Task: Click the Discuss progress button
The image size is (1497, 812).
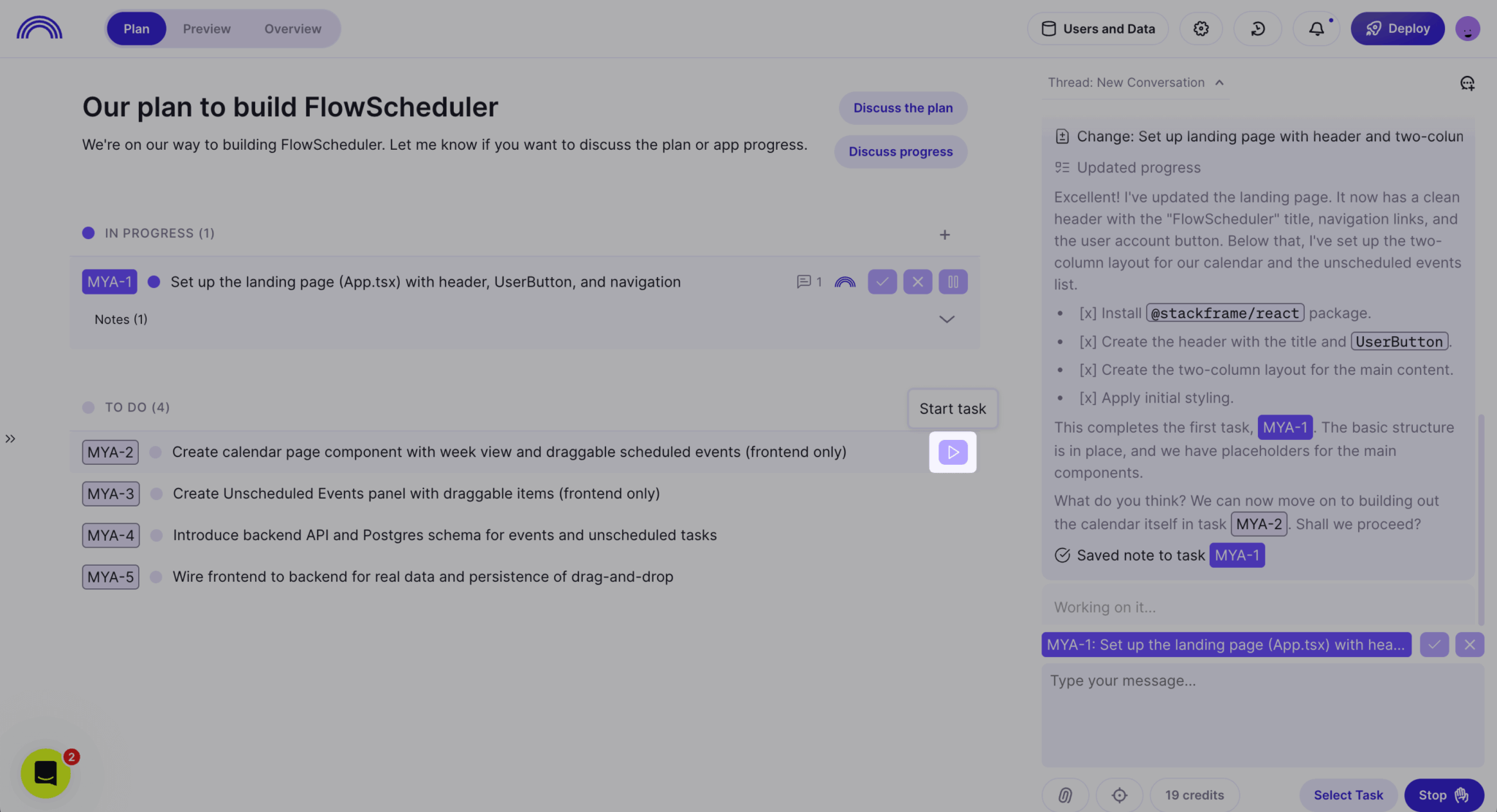Action: [901, 151]
